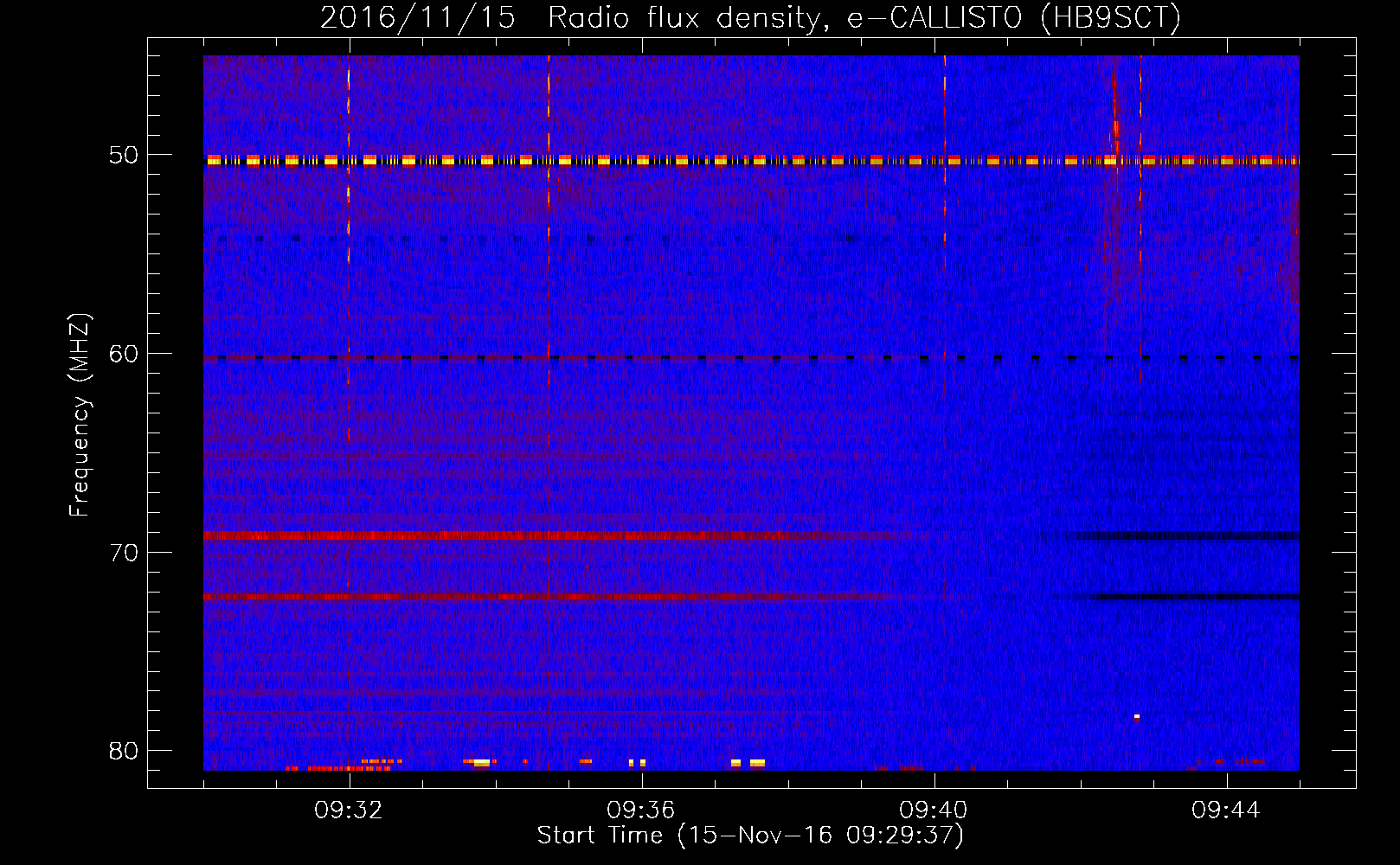The width and height of the screenshot is (1400, 865).
Task: Click the 70 frequency tick label
Action: (125, 552)
